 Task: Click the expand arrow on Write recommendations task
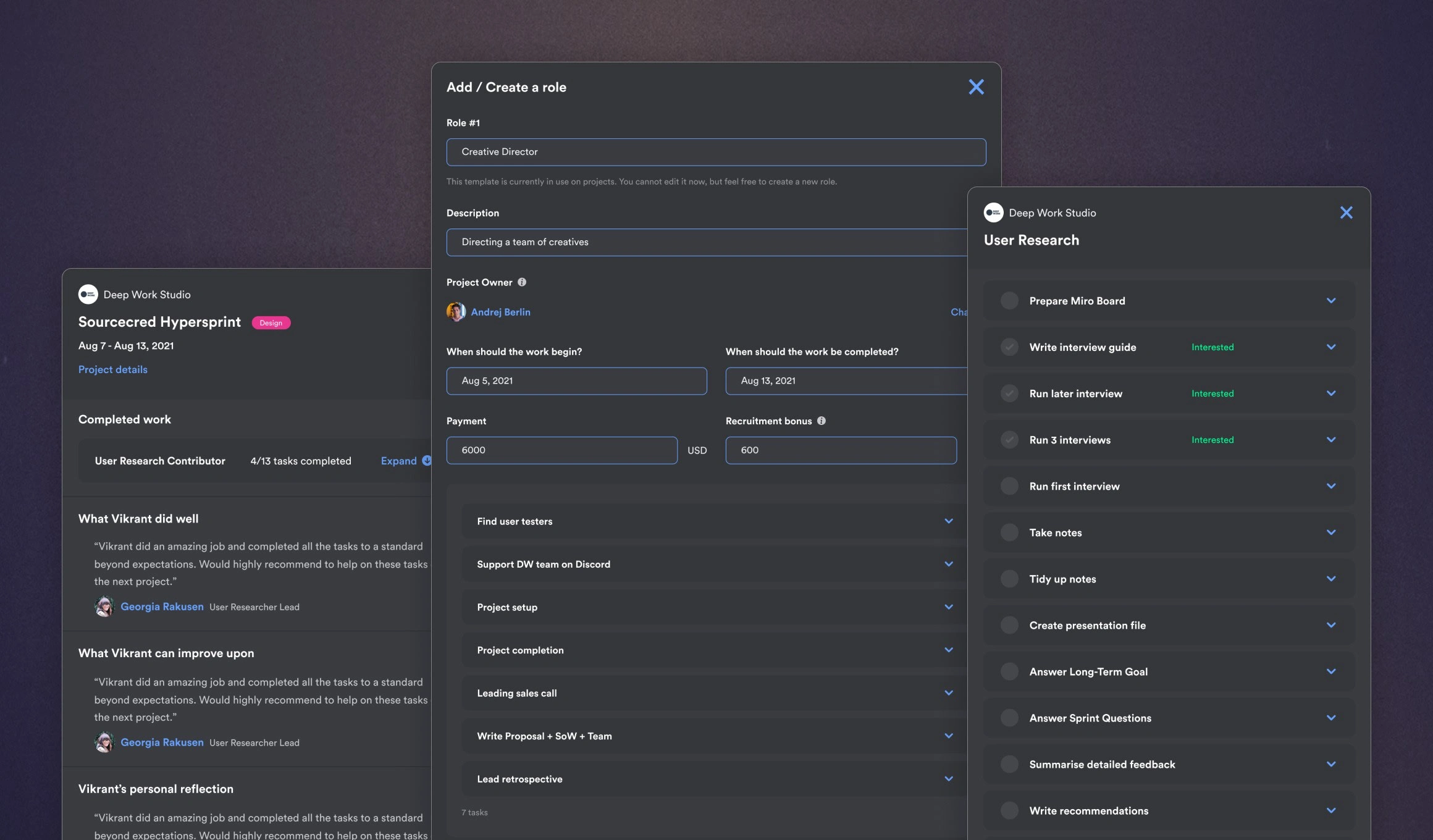[1331, 811]
